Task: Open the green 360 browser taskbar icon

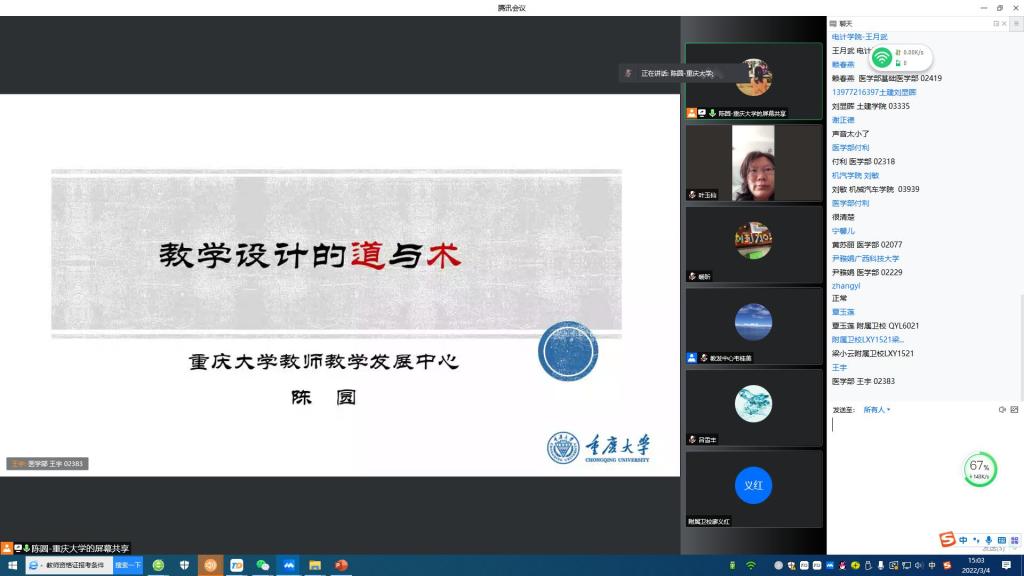Action: [x=158, y=566]
